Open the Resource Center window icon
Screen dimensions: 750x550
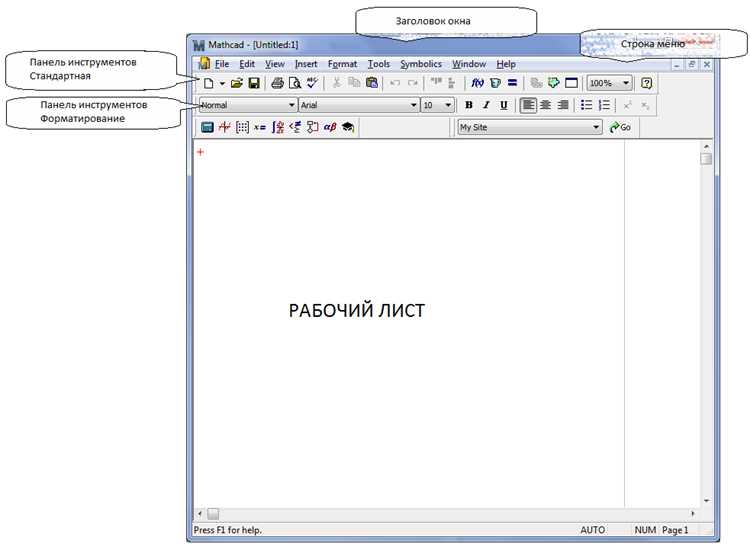pos(571,83)
